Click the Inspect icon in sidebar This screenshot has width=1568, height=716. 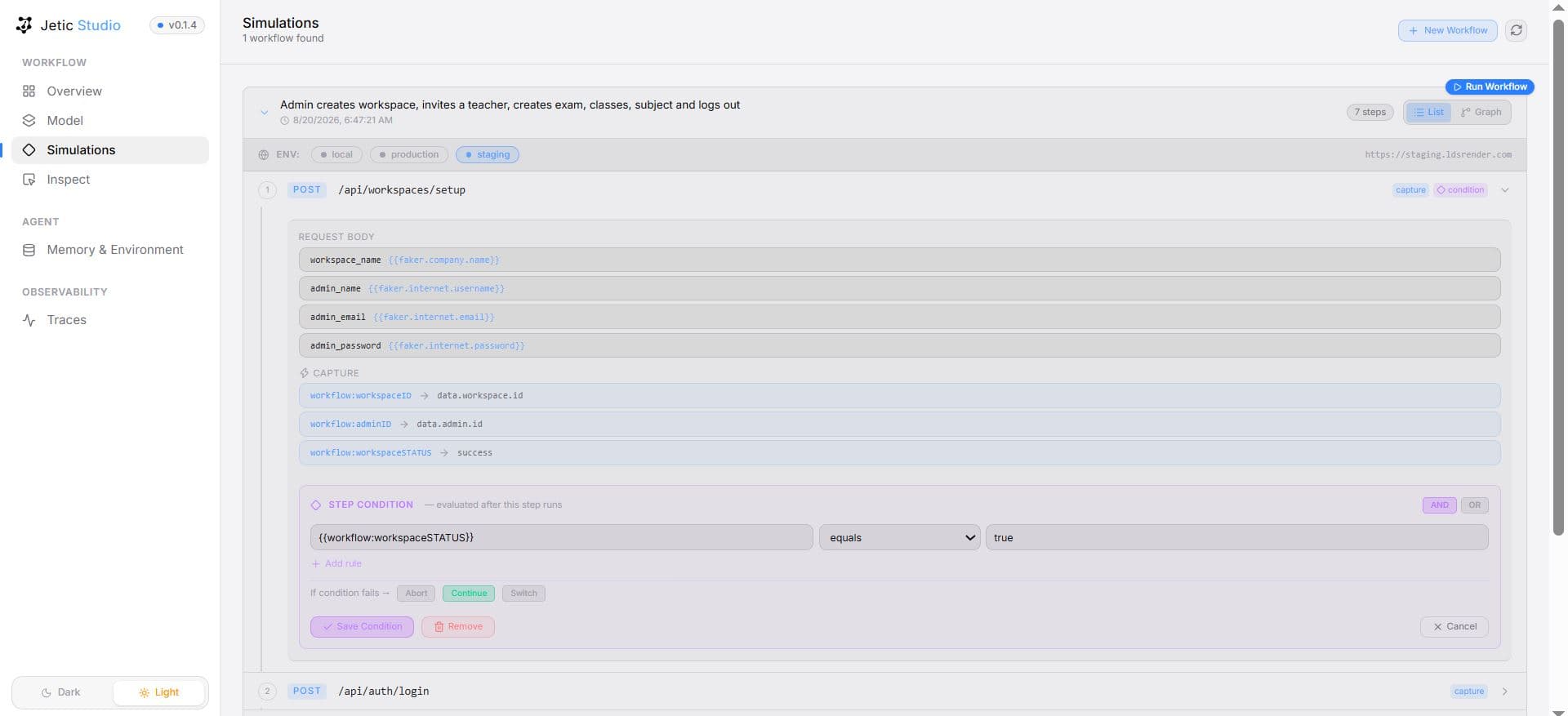pos(29,180)
